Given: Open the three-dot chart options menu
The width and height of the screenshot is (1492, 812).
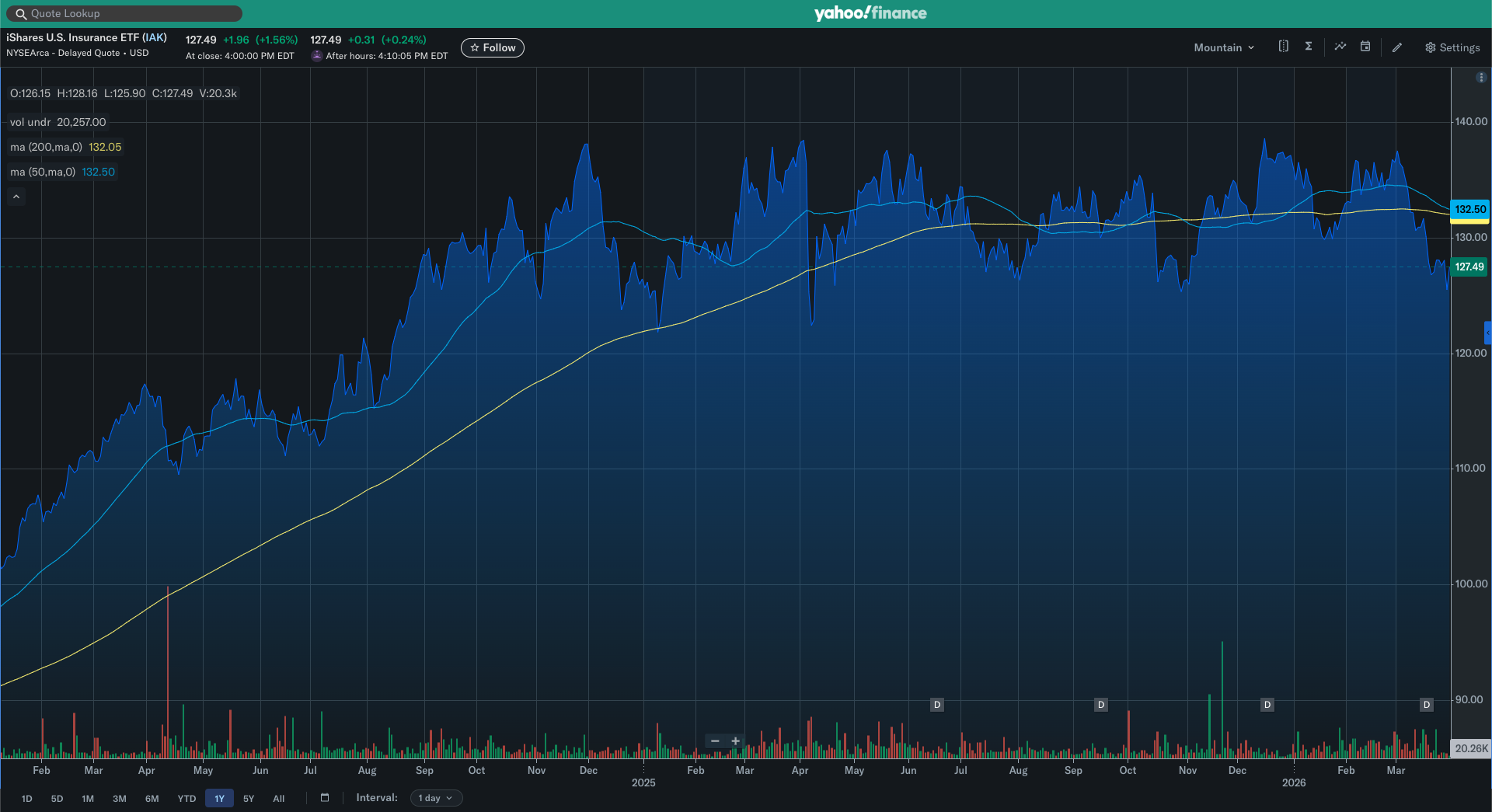Looking at the screenshot, I should point(1481,77).
